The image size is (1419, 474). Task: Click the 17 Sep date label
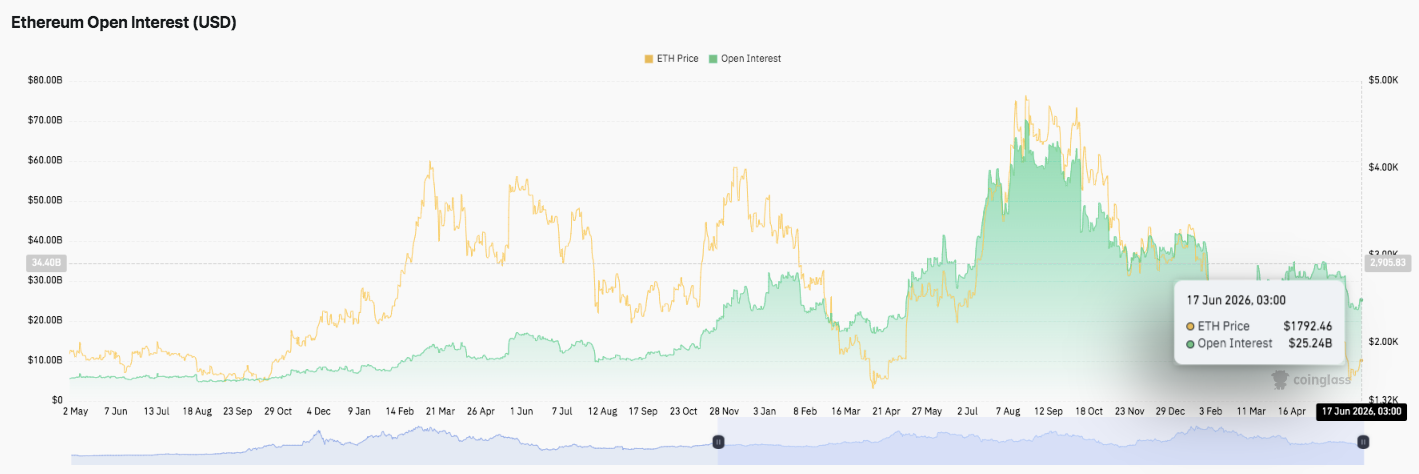(642, 411)
